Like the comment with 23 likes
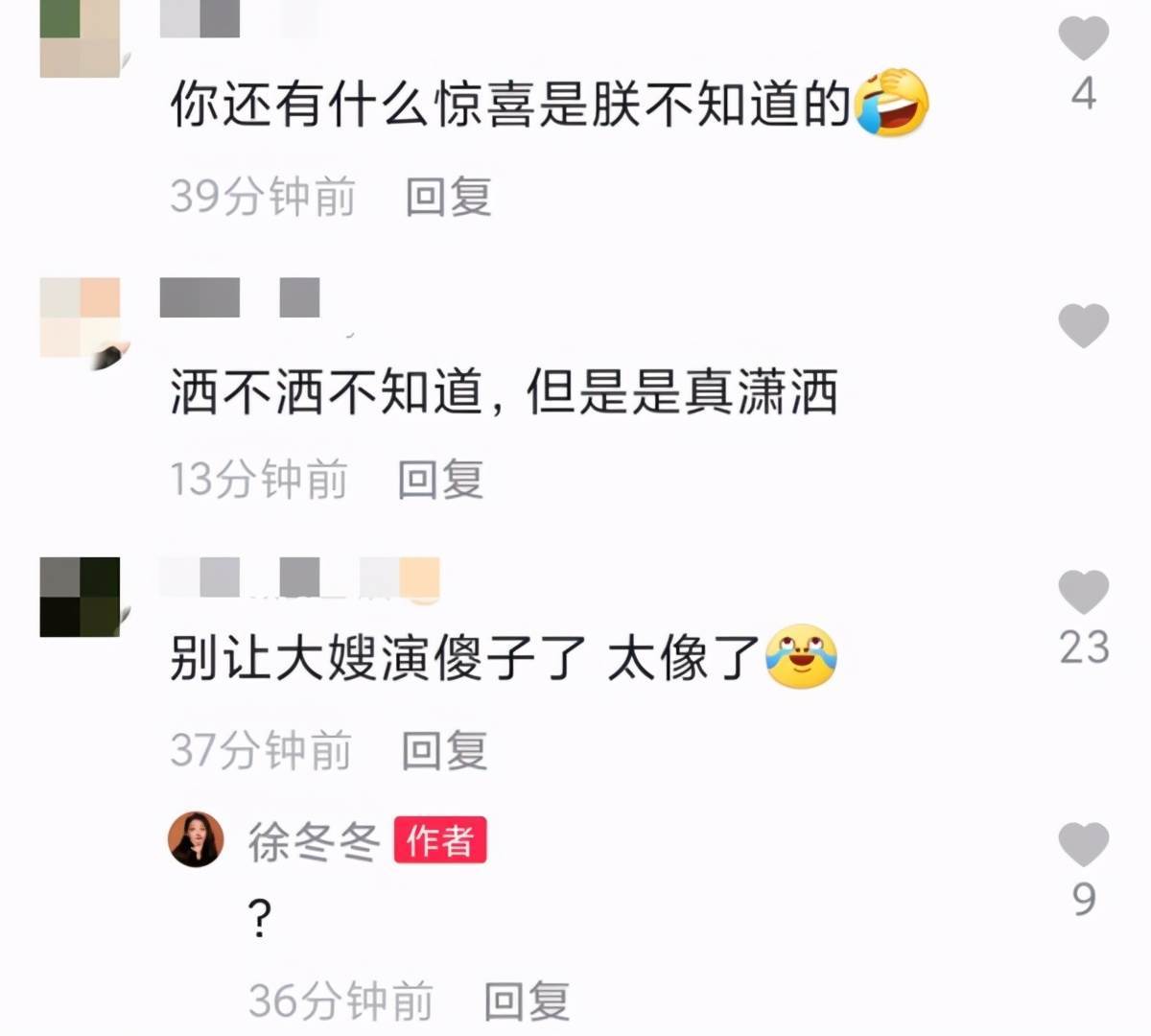 (1083, 591)
